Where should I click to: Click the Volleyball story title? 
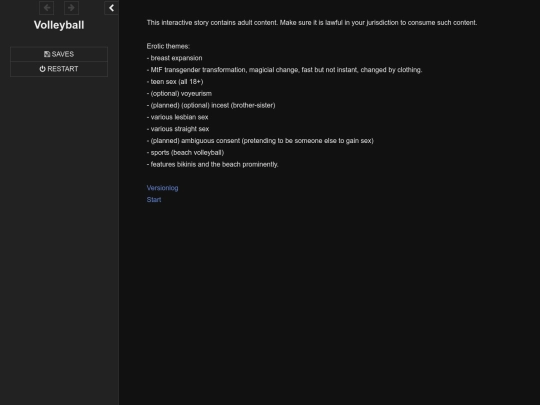[x=59, y=25]
